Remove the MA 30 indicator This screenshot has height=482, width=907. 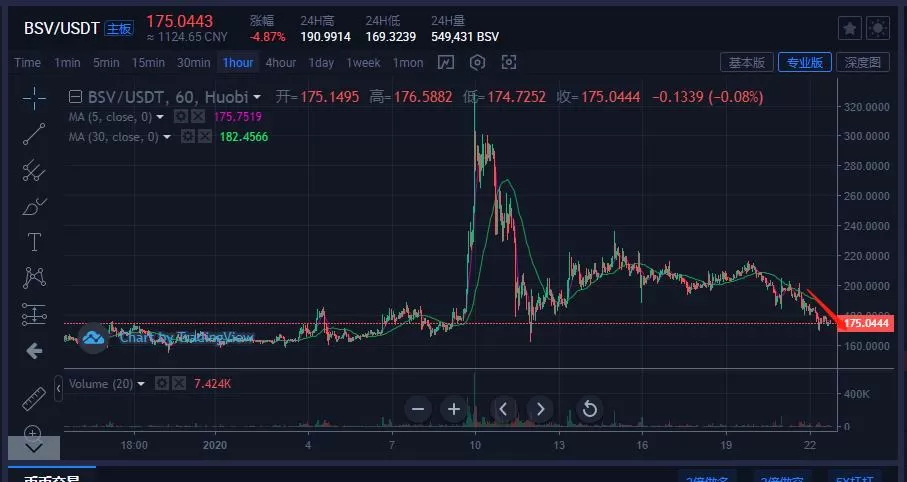(205, 137)
